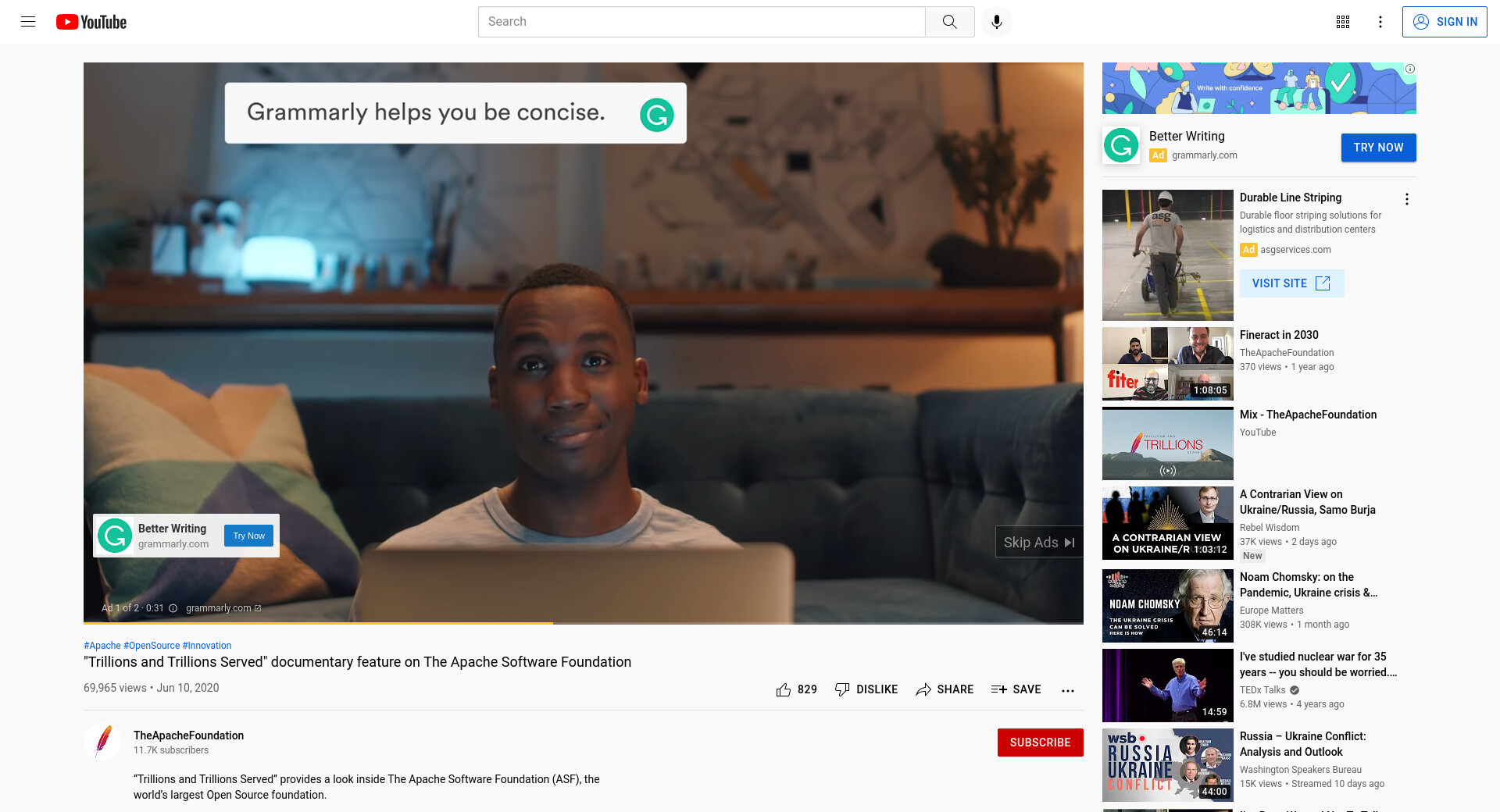The width and height of the screenshot is (1500, 812).
Task: Open the hamburger guide menu
Action: (x=28, y=22)
